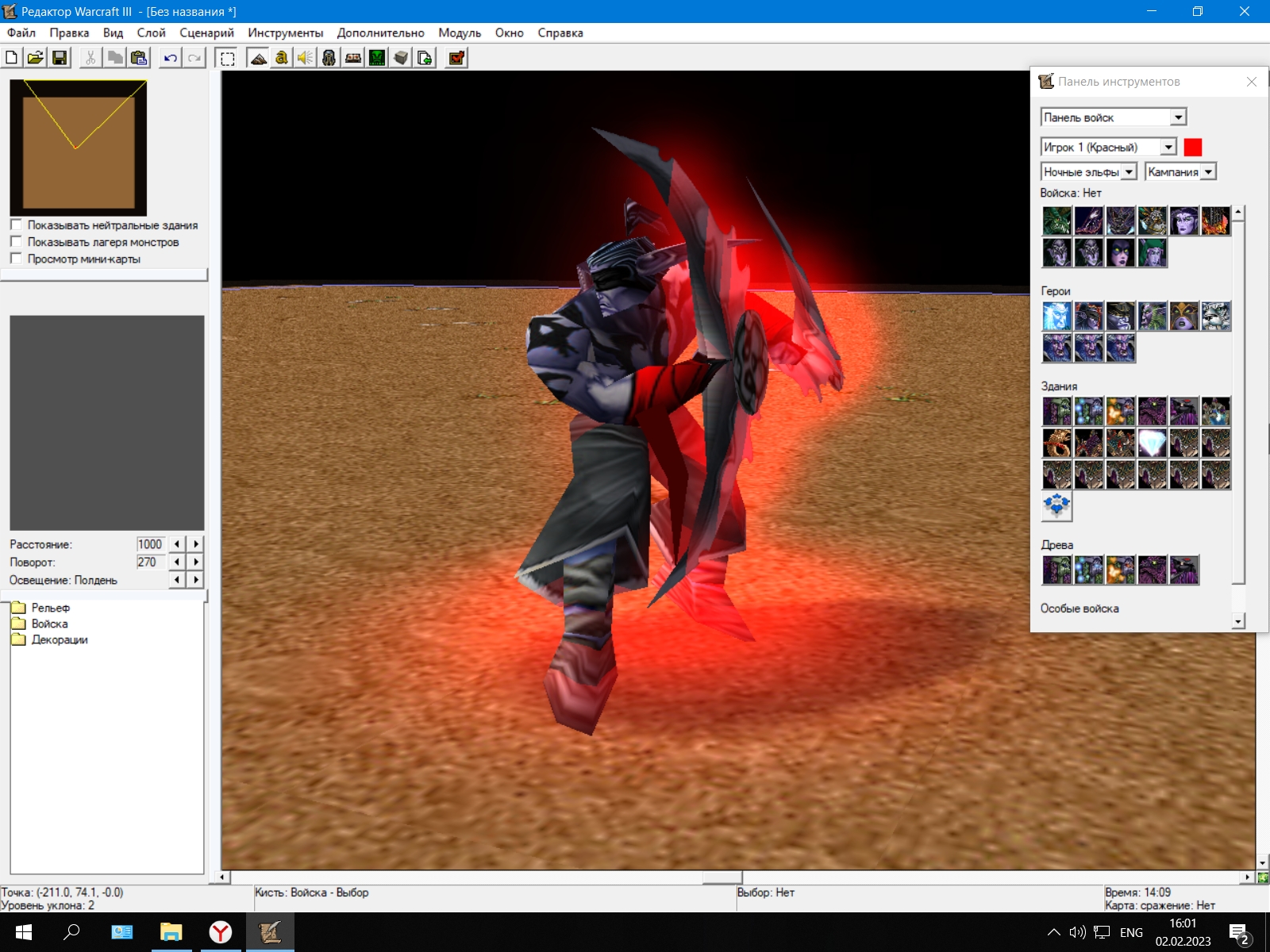
Task: Enable 'Показывать нейтральные здания' checkbox
Action: [16, 225]
